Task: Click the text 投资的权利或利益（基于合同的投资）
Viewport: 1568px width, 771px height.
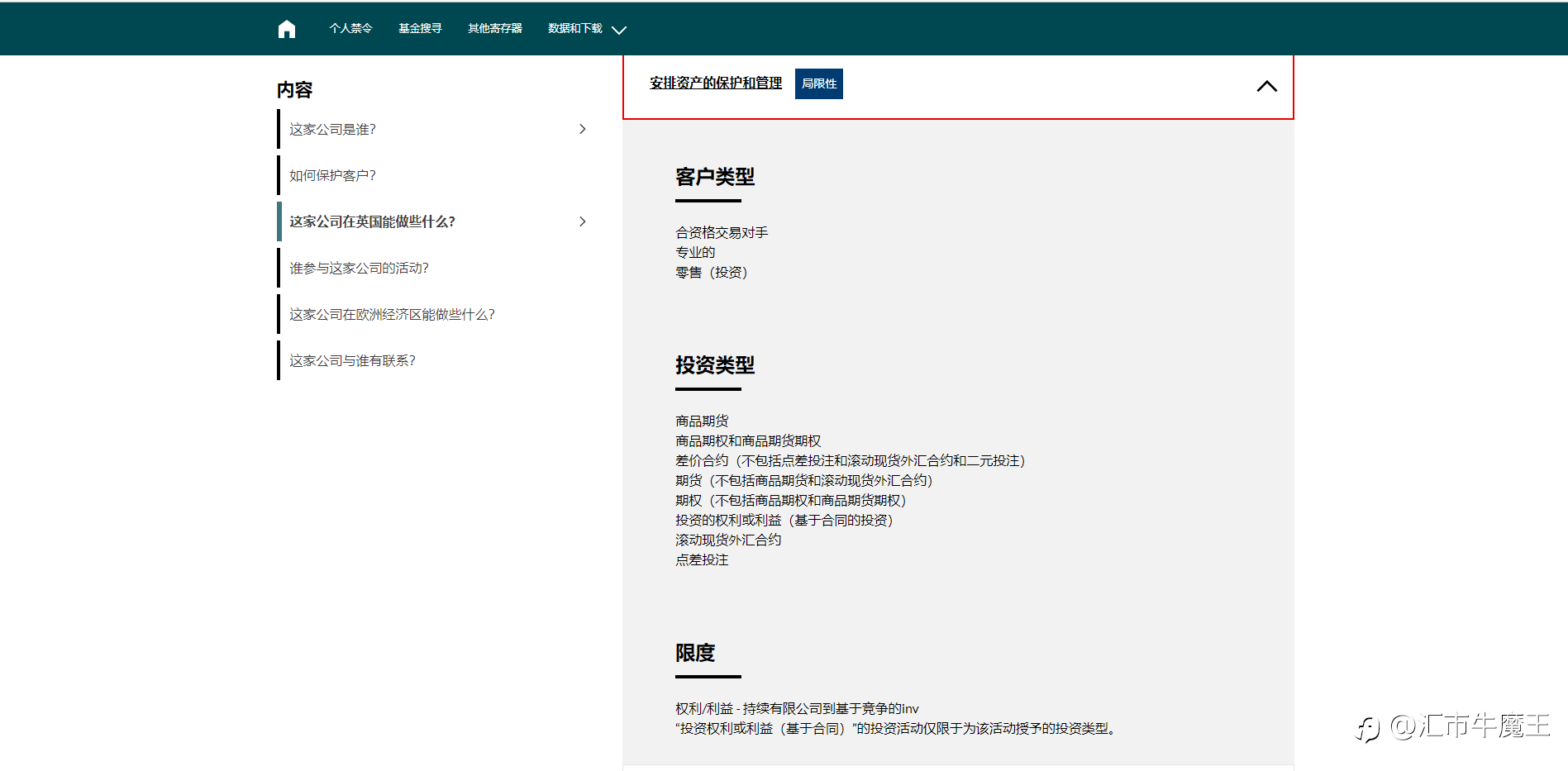Action: click(784, 520)
